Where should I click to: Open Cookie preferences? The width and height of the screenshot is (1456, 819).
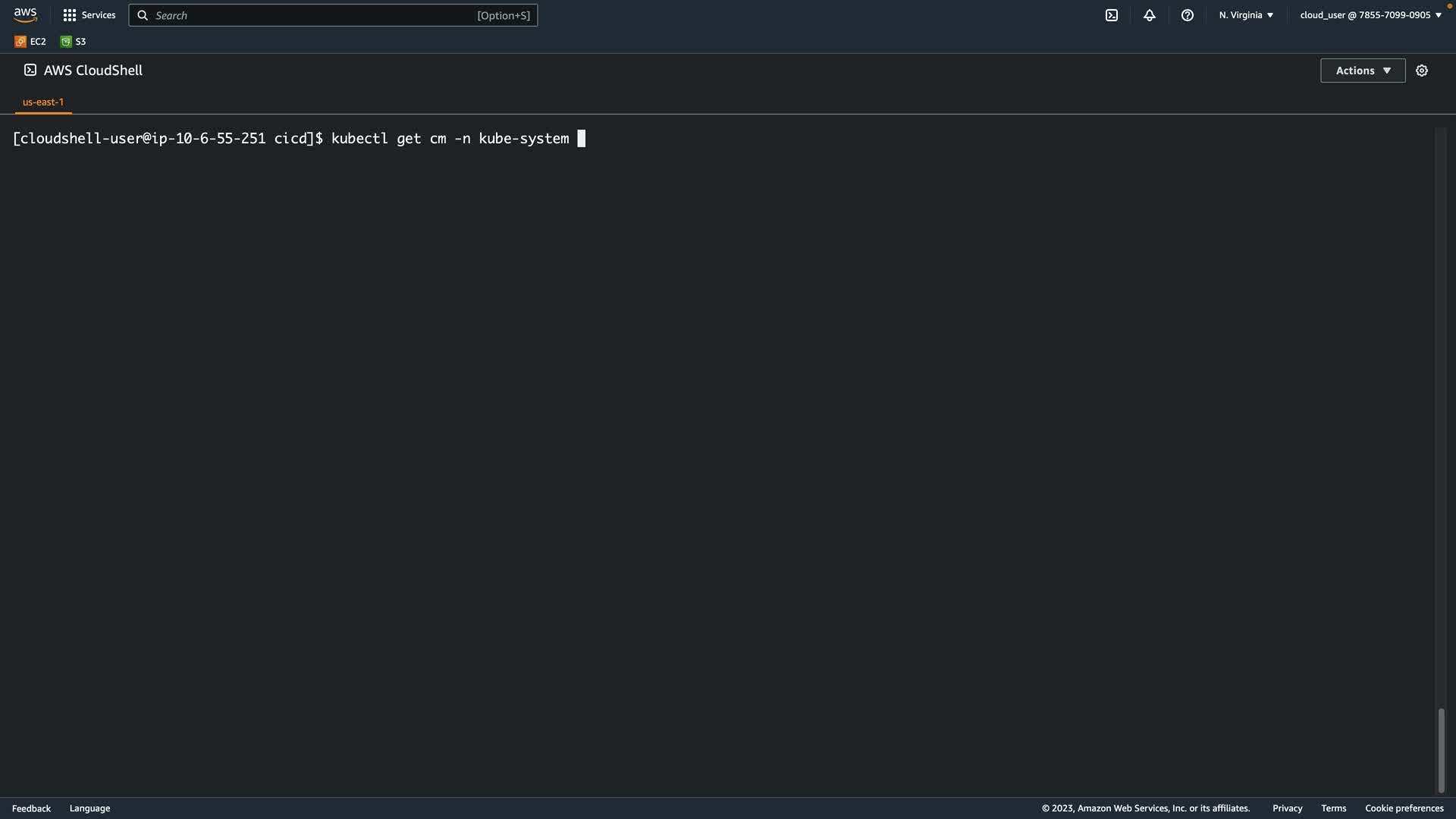point(1404,808)
